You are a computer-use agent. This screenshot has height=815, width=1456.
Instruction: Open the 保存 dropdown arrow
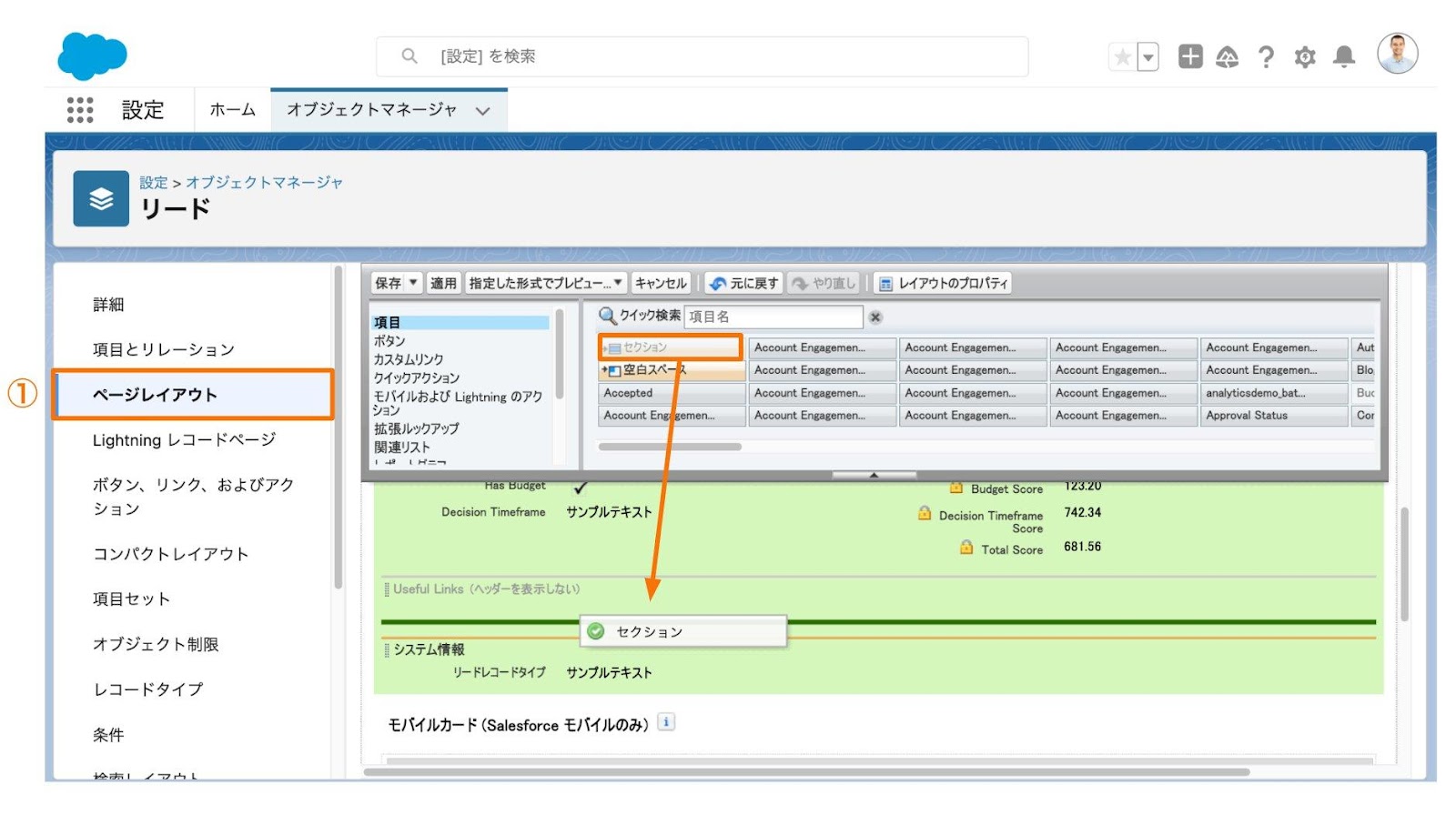click(x=413, y=283)
